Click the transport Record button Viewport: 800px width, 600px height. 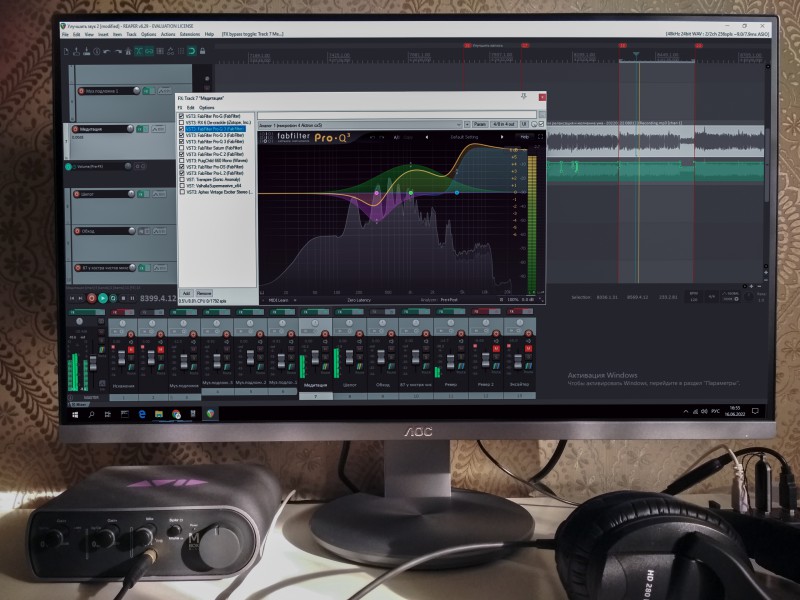(x=91, y=298)
